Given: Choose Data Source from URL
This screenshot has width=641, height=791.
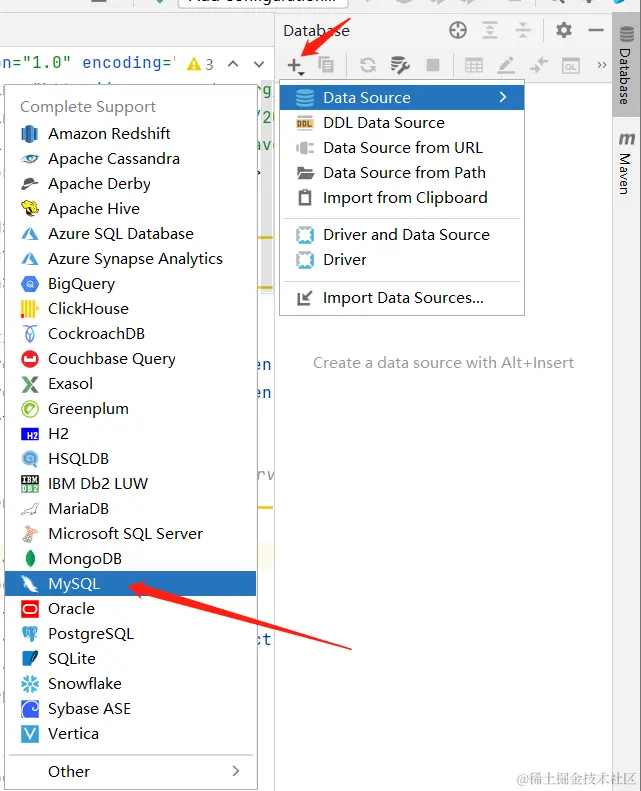Looking at the screenshot, I should 402,148.
